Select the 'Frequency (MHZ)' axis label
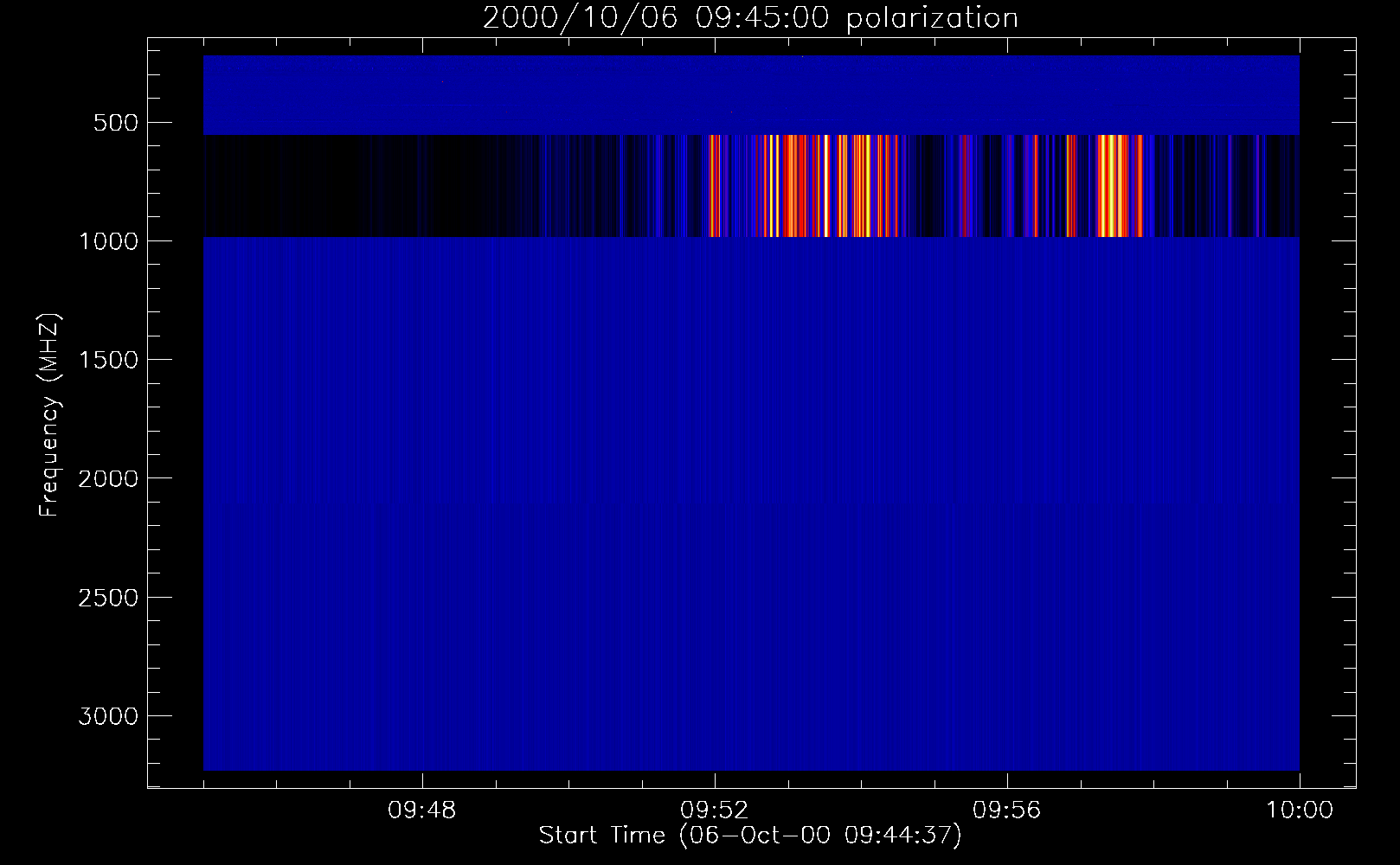The image size is (1400, 865). pos(49,415)
